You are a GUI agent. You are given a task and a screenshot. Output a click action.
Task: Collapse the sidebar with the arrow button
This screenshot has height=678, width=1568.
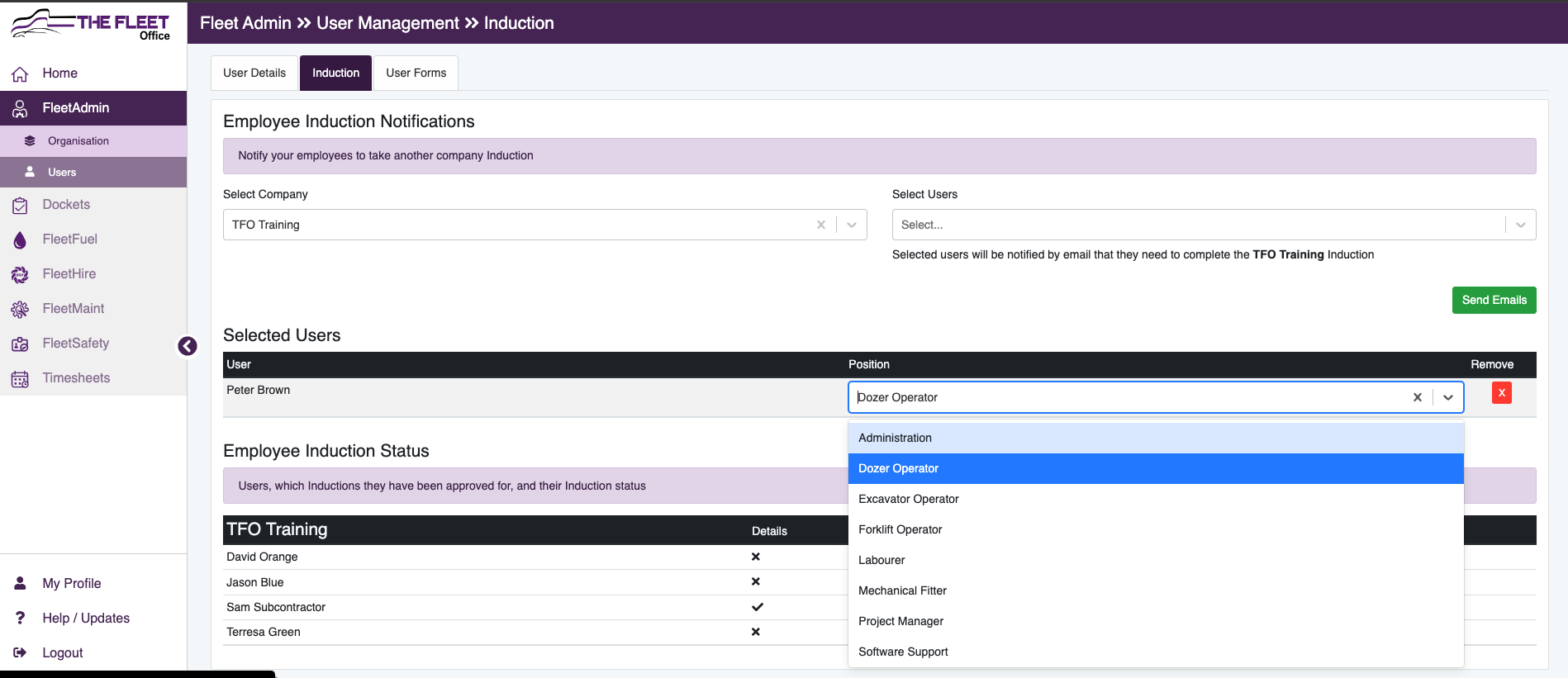pos(188,346)
